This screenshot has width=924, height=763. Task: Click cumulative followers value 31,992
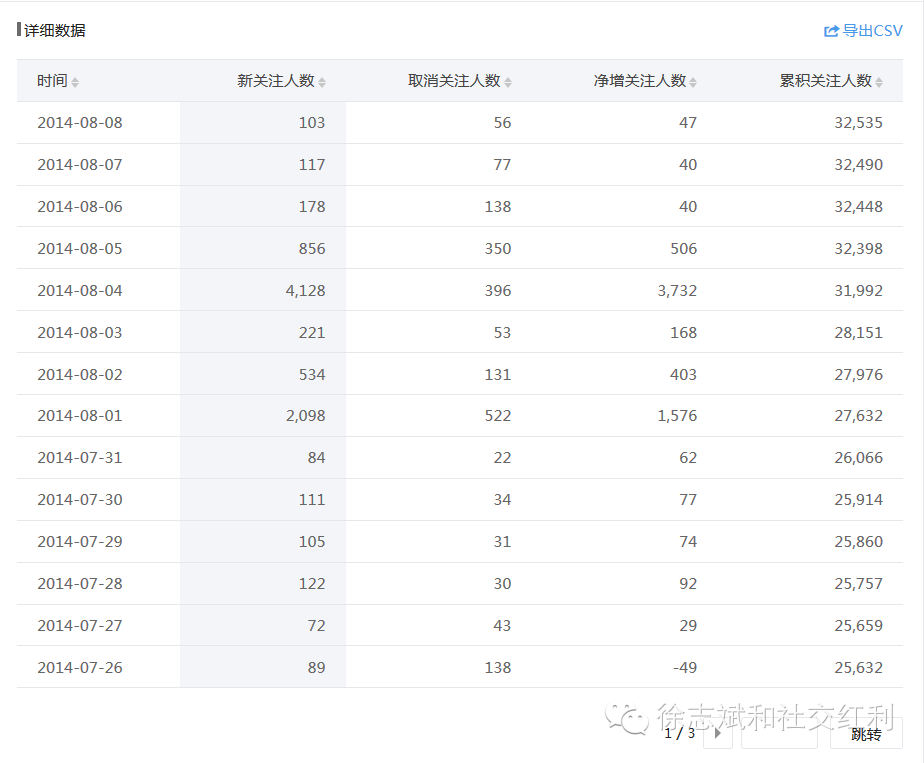pos(859,290)
